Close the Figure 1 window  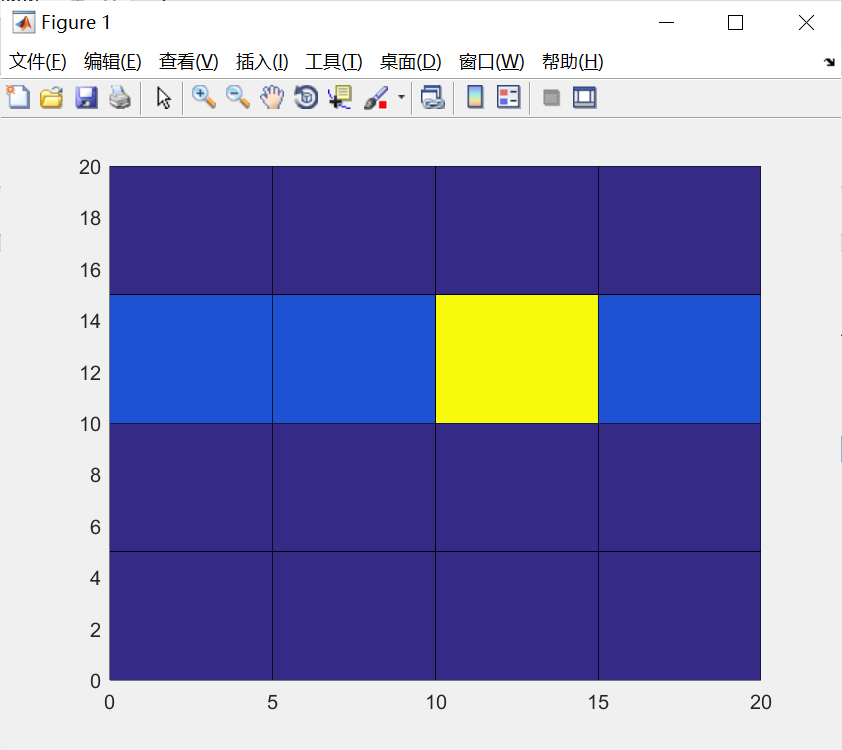806,23
